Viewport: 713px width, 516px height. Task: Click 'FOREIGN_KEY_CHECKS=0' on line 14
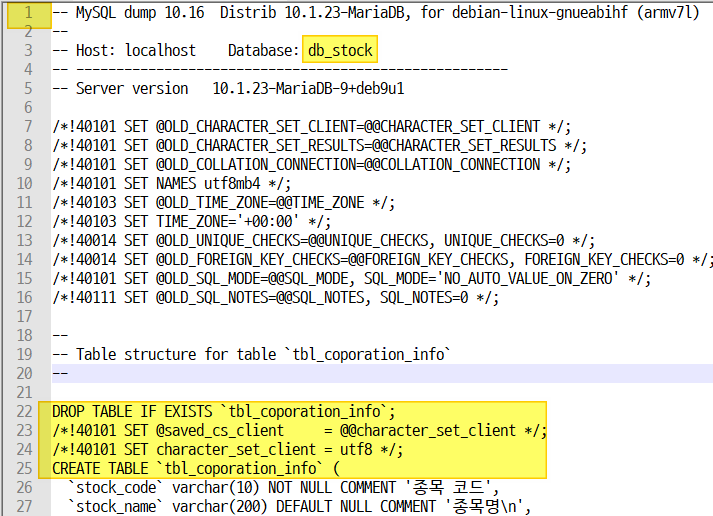[x=604, y=260]
